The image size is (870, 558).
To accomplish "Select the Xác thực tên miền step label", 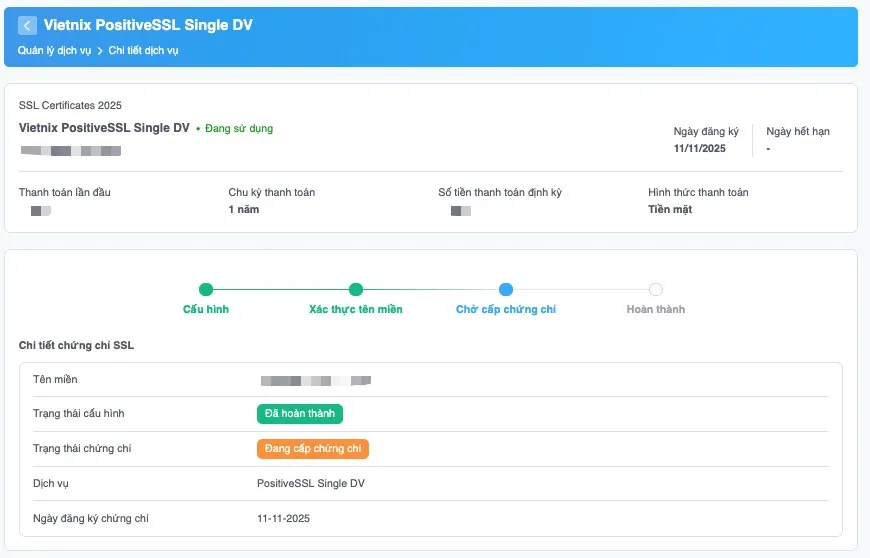I will pyautogui.click(x=356, y=310).
